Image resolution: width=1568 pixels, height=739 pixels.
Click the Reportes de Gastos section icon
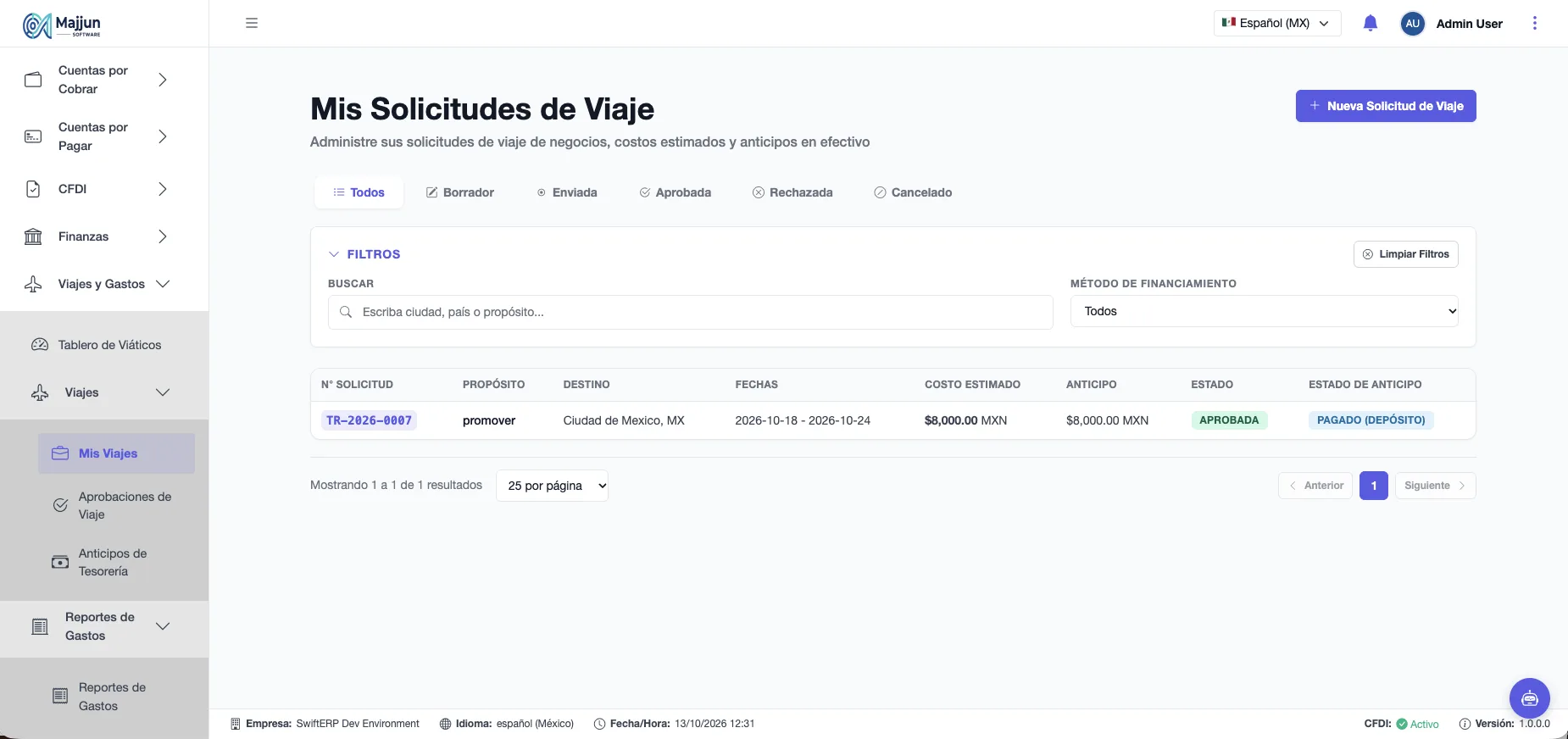(x=40, y=626)
